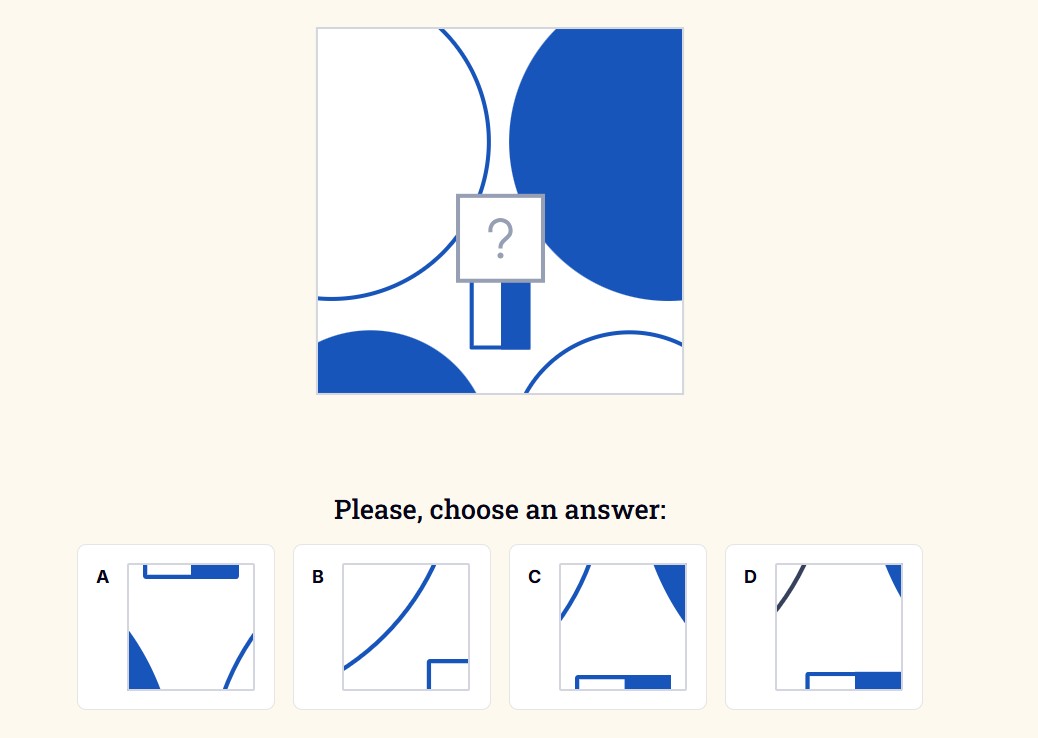This screenshot has width=1038, height=738.
Task: Click the question mark placeholder square
Action: 500,238
